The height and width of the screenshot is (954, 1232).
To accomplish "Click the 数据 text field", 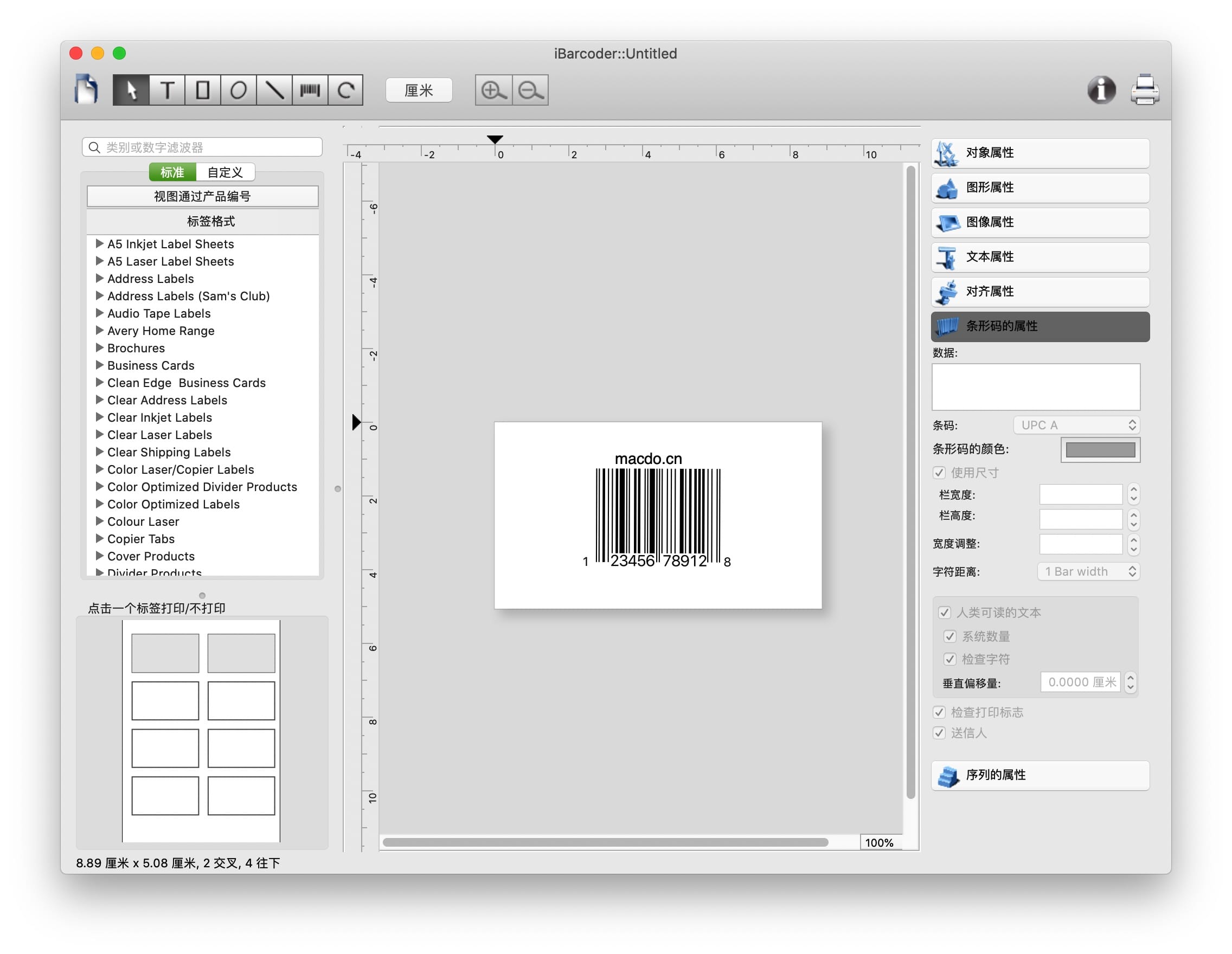I will (1036, 387).
